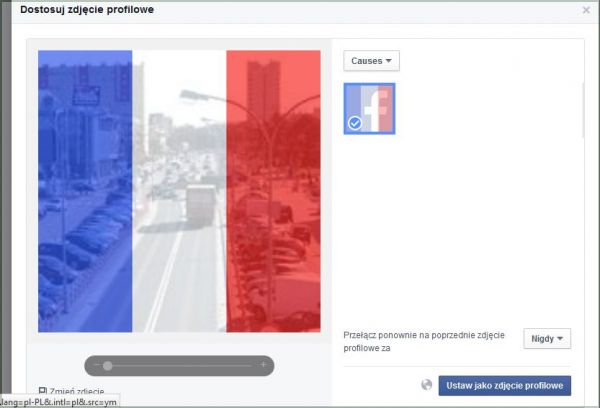The height and width of the screenshot is (408, 600).
Task: Click the red stripe of the photo preview
Action: 272,190
